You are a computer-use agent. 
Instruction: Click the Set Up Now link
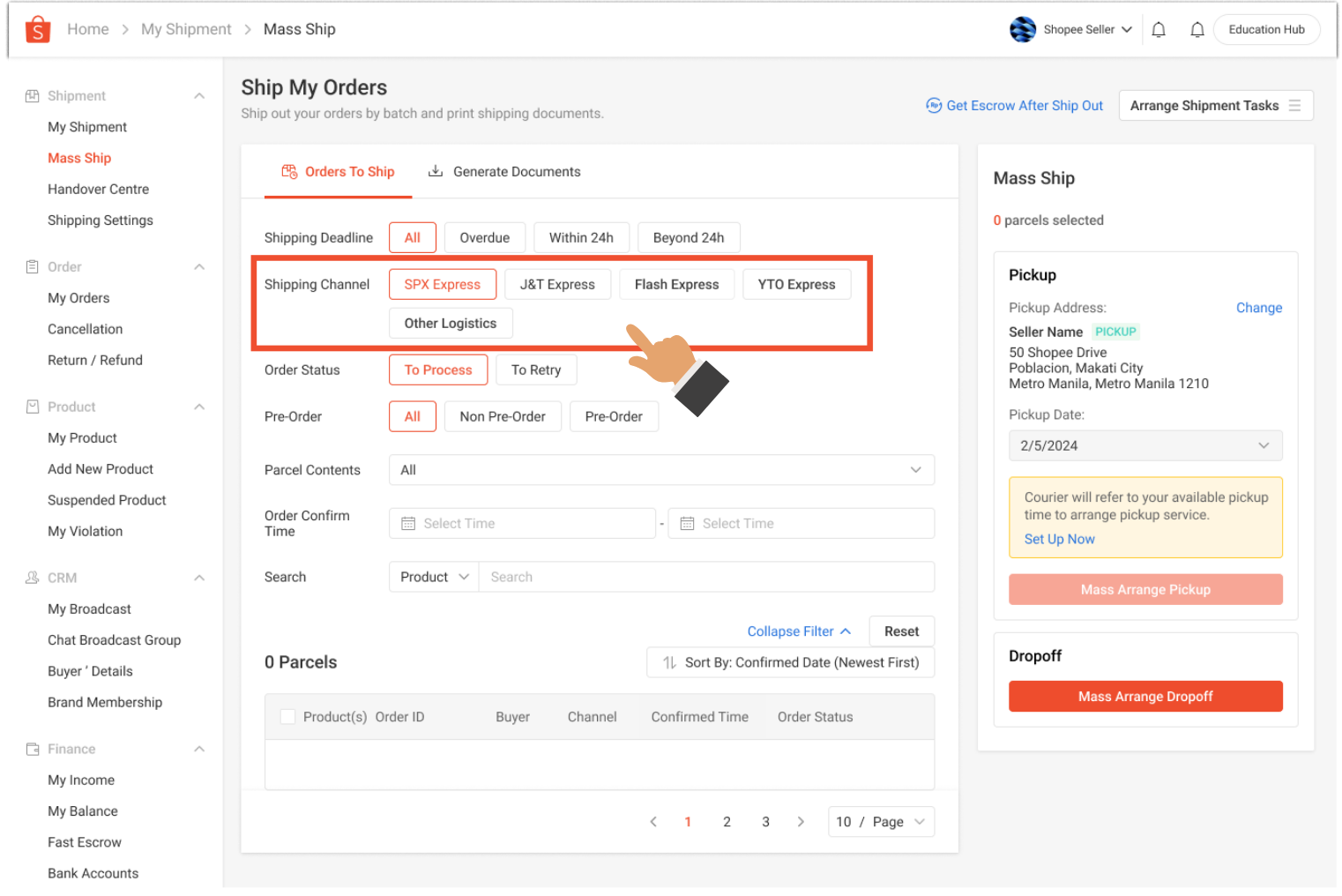coord(1059,540)
